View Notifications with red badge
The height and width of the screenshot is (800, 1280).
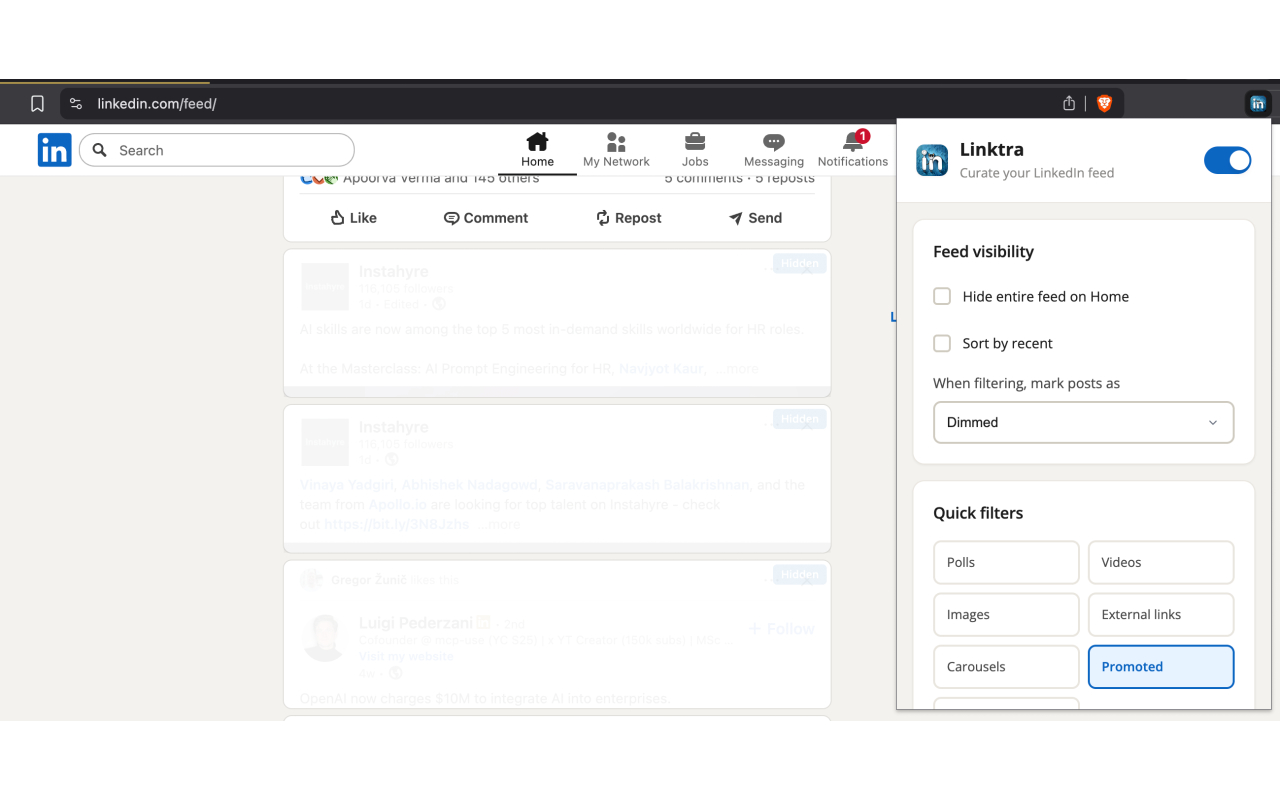(x=853, y=150)
